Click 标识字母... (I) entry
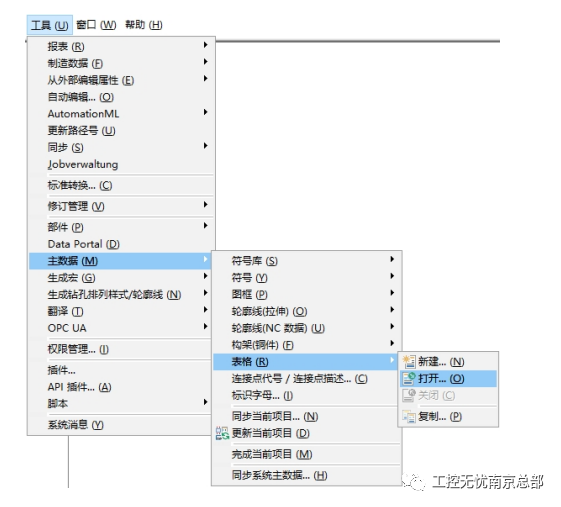This screenshot has height=507, width=561. click(307, 395)
